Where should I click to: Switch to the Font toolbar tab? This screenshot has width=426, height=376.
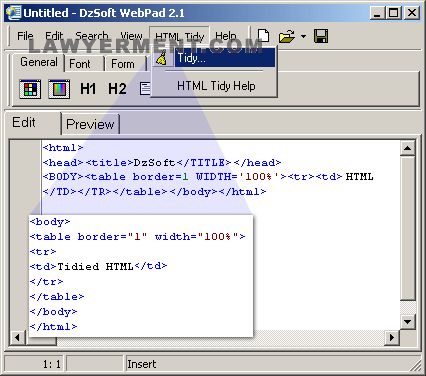coord(80,64)
